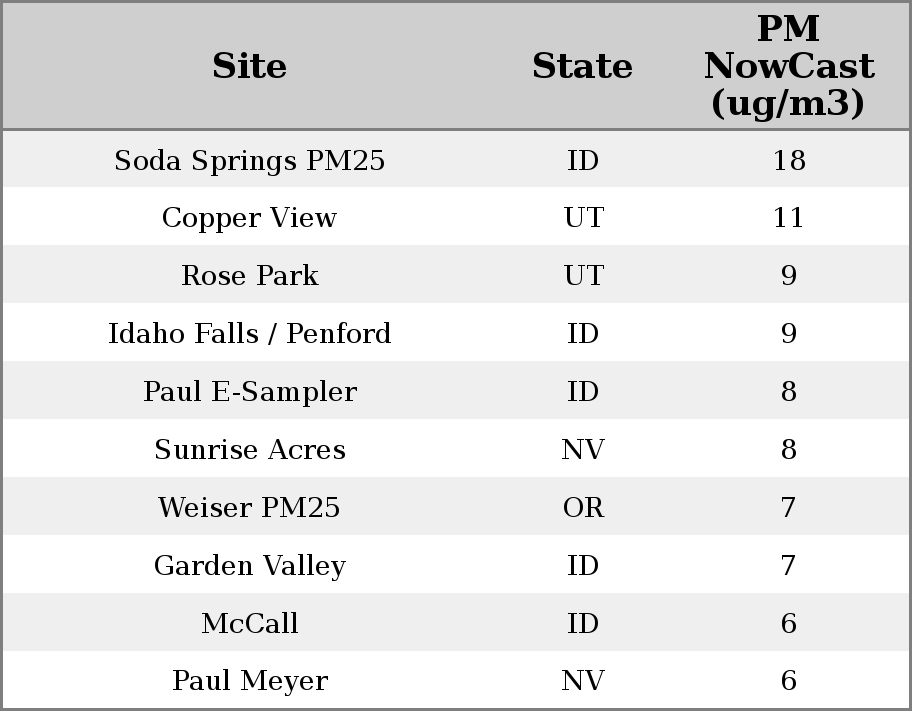The width and height of the screenshot is (912, 711).
Task: Select the Idaho Falls / Penford site cell
Action: pyautogui.click(x=249, y=334)
